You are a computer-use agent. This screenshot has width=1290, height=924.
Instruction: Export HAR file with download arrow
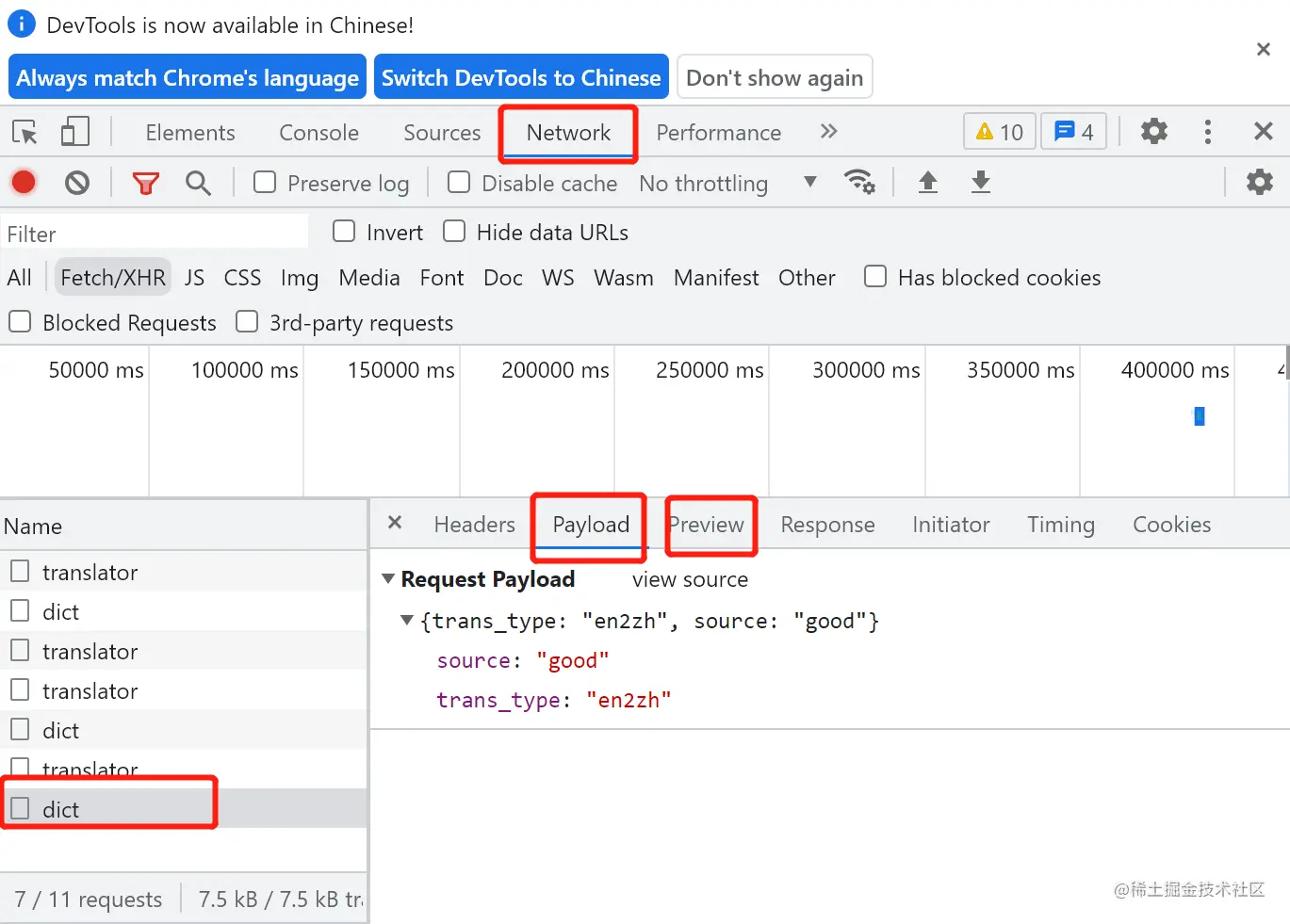click(981, 182)
